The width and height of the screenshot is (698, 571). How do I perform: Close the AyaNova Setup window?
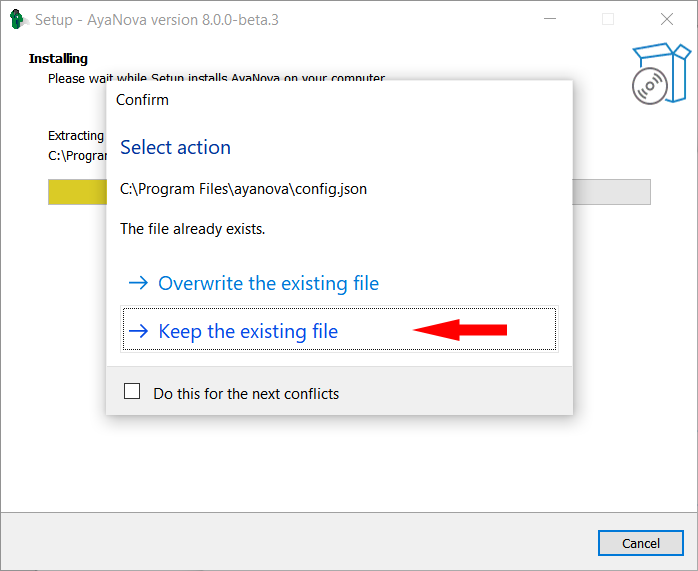[x=666, y=19]
